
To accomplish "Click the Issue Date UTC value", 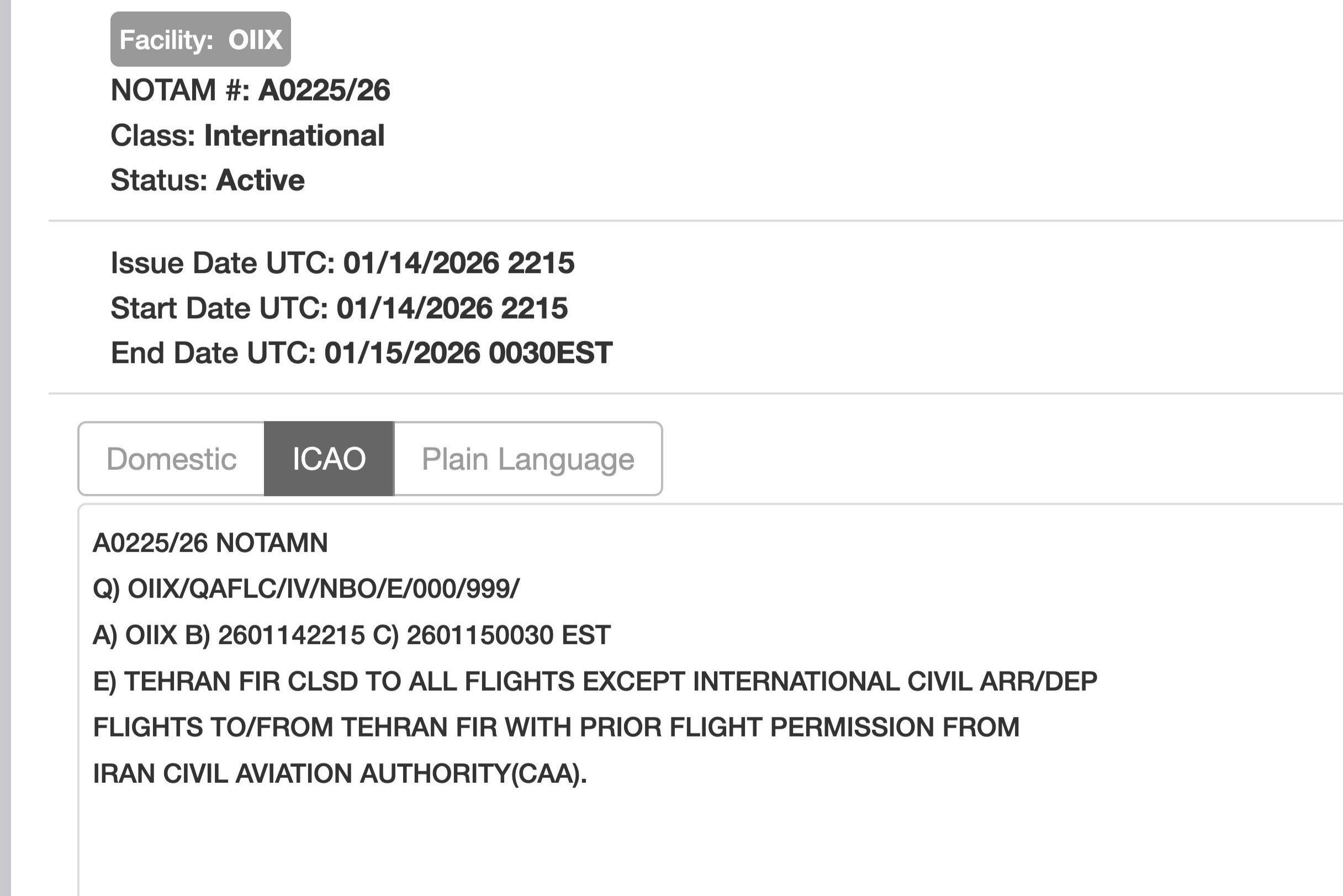I will click(x=458, y=263).
